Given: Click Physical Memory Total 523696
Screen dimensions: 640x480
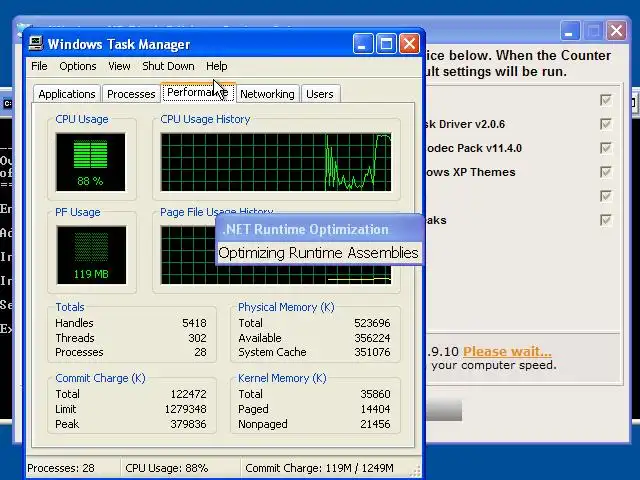Looking at the screenshot, I should coord(372,323).
